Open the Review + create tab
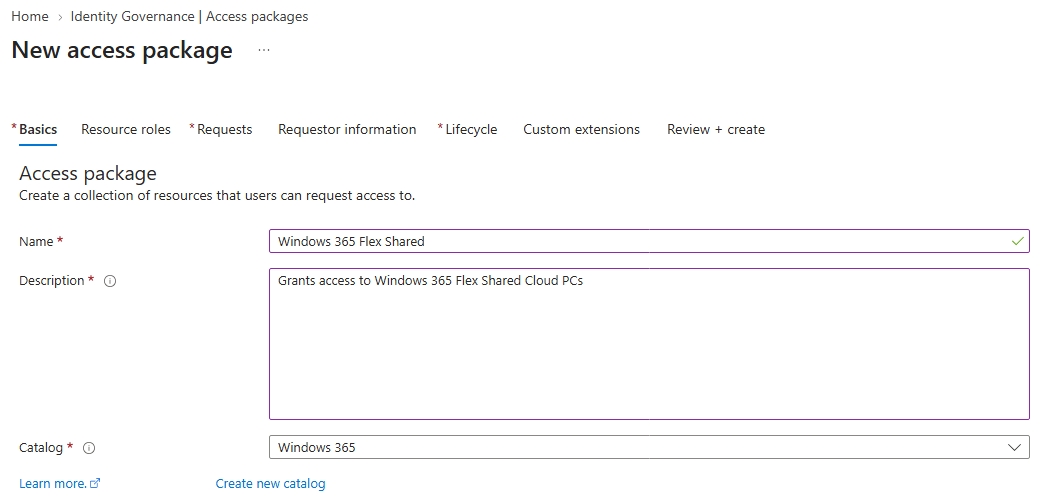The image size is (1055, 501). pos(716,129)
